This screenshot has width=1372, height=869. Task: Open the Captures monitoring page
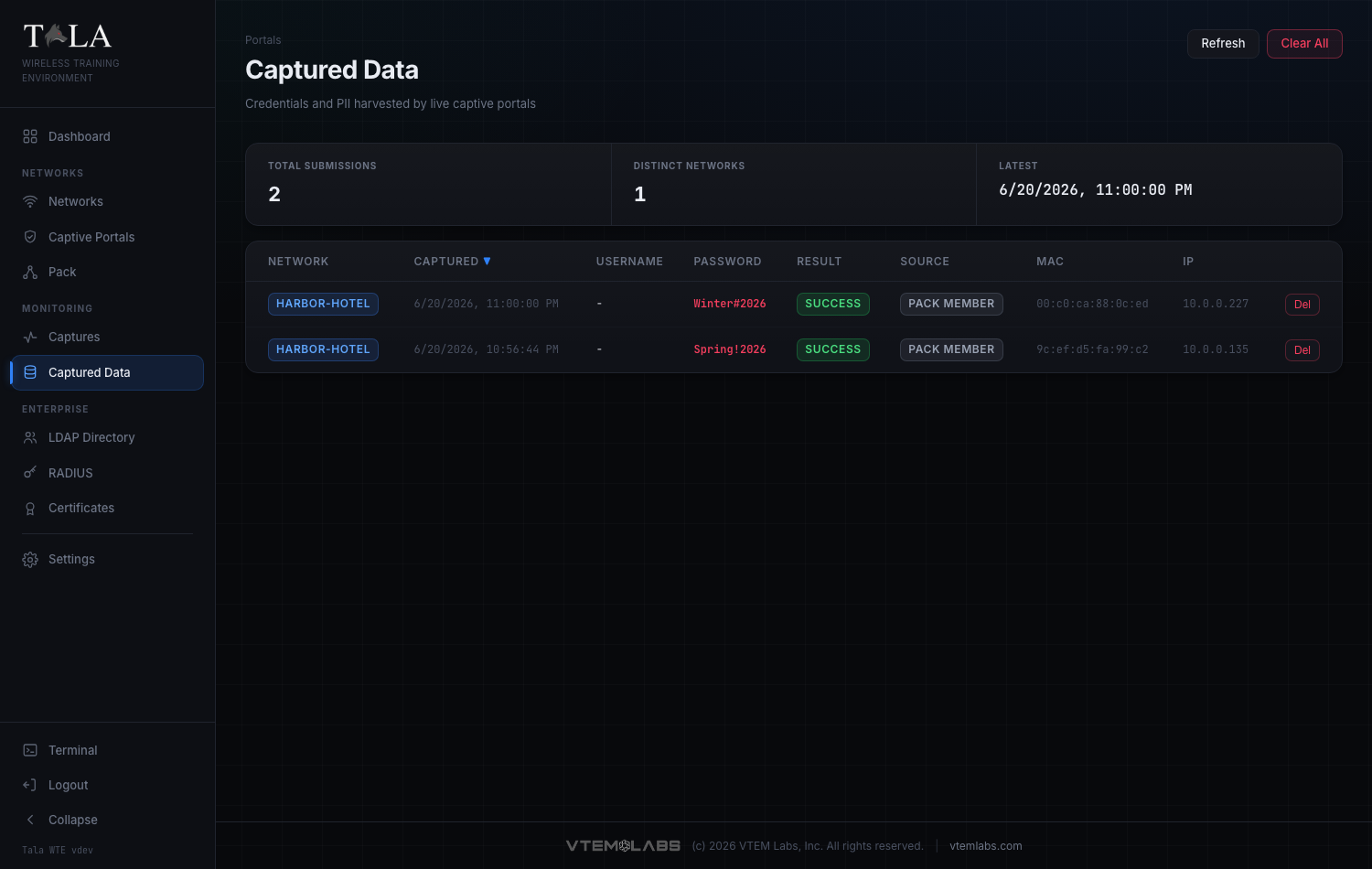(107, 337)
